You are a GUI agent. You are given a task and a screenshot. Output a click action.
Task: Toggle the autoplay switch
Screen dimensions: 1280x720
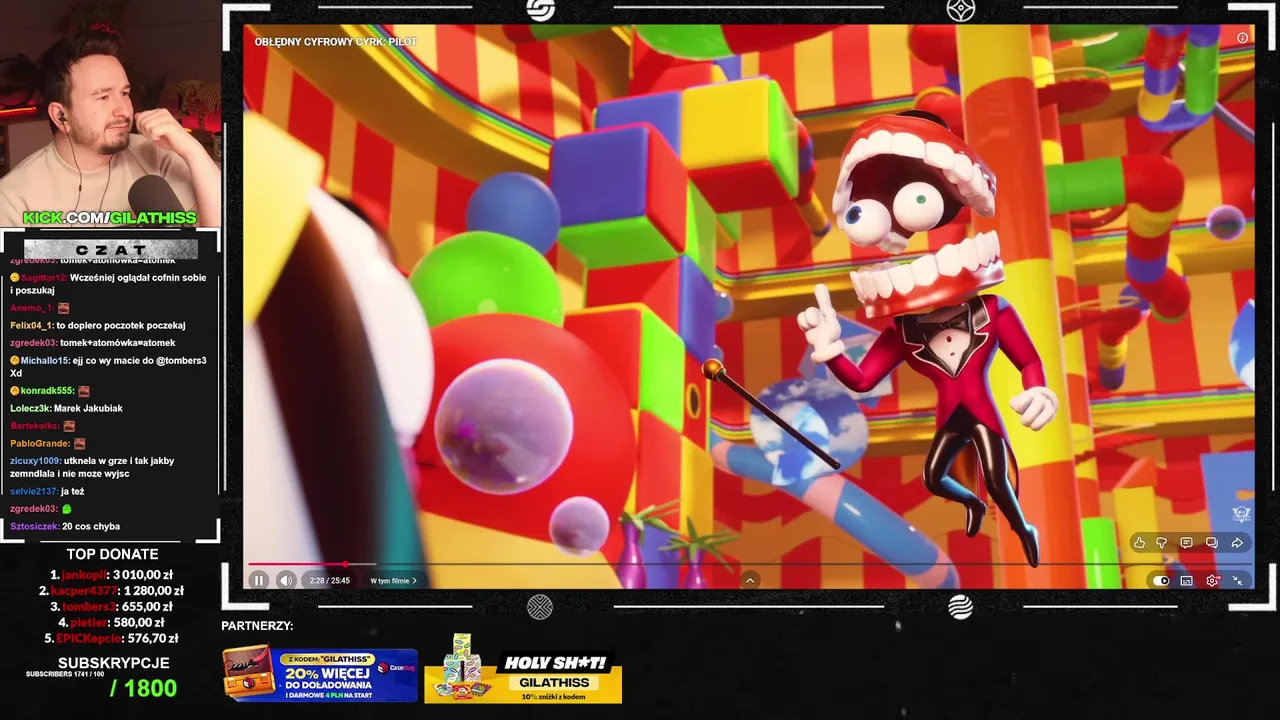click(1161, 580)
